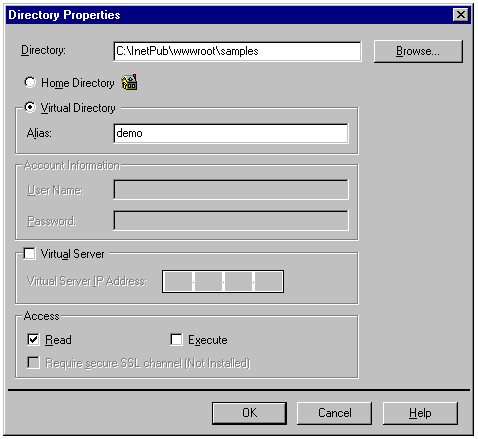478x439 pixels.
Task: Click the home directory house icon
Action: [x=129, y=82]
